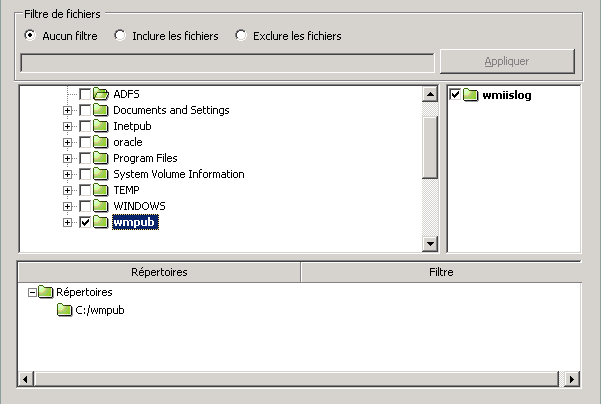The width and height of the screenshot is (601, 404).
Task: Click the Program Files folder icon
Action: click(x=100, y=158)
